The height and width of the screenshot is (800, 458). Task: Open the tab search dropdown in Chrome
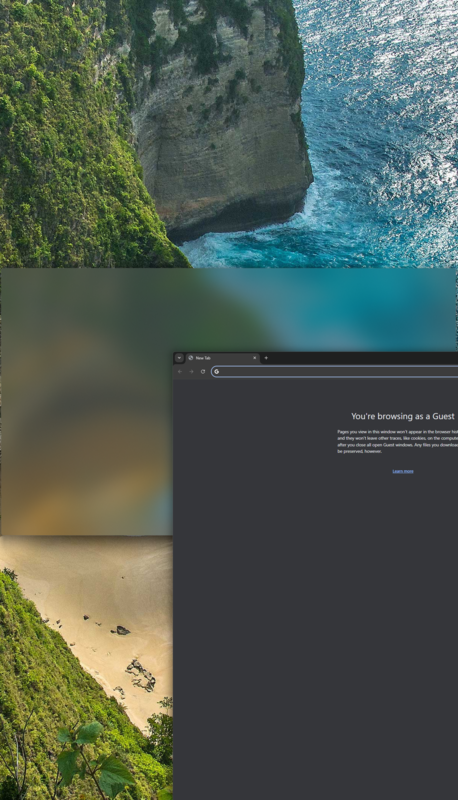(179, 358)
